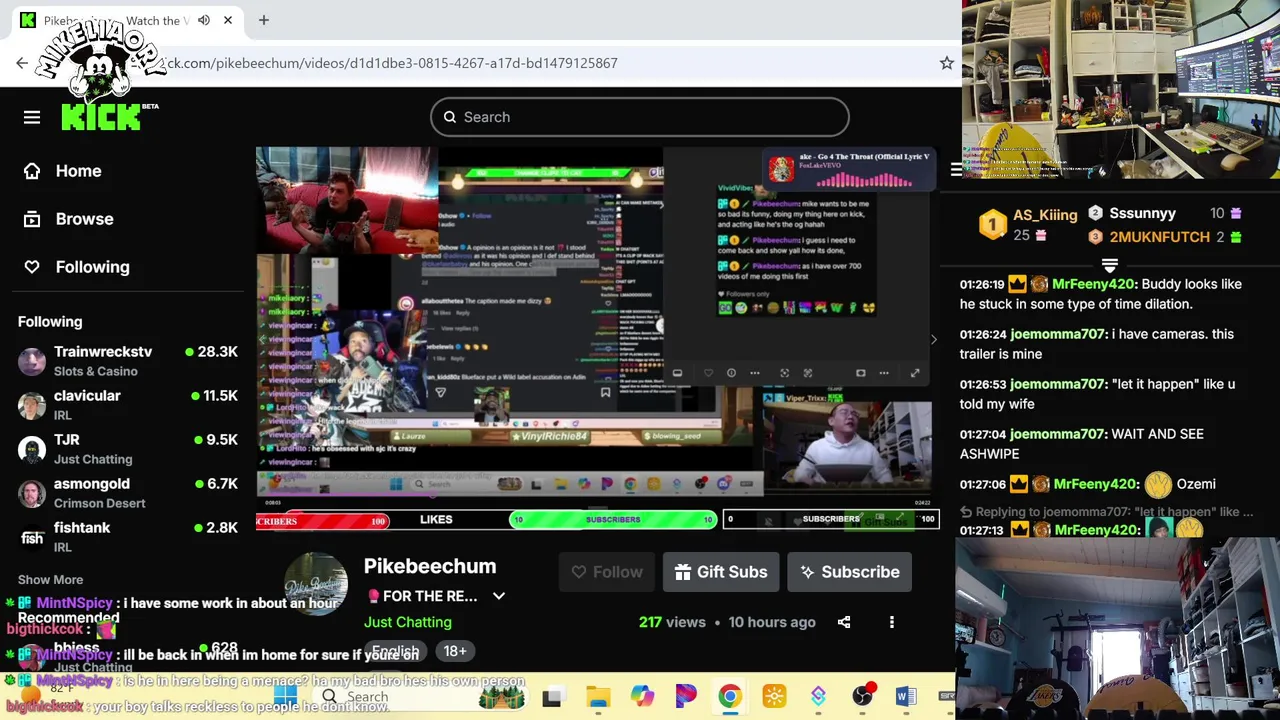
Task: Open the Kick hamburger sidebar menu
Action: tap(32, 118)
